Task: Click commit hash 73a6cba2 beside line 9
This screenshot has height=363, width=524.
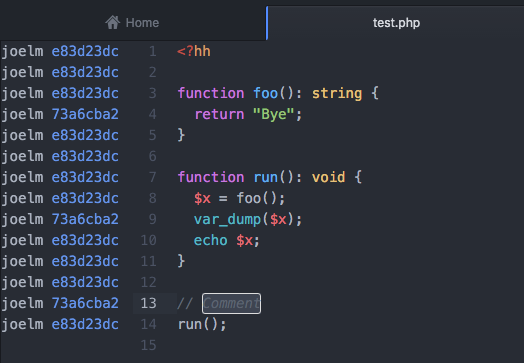Action: click(x=85, y=219)
